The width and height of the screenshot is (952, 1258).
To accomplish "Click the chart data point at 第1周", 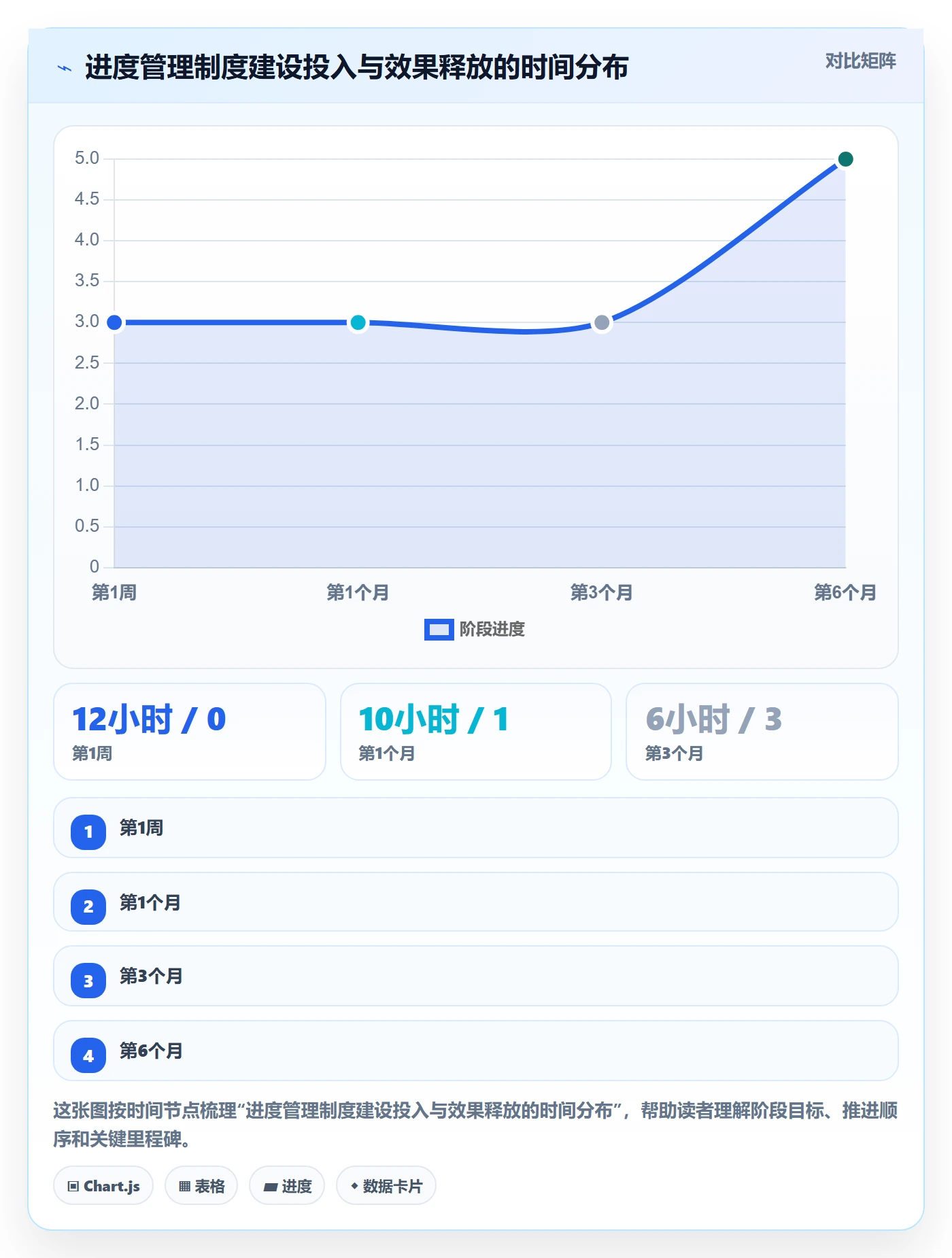I will (115, 322).
